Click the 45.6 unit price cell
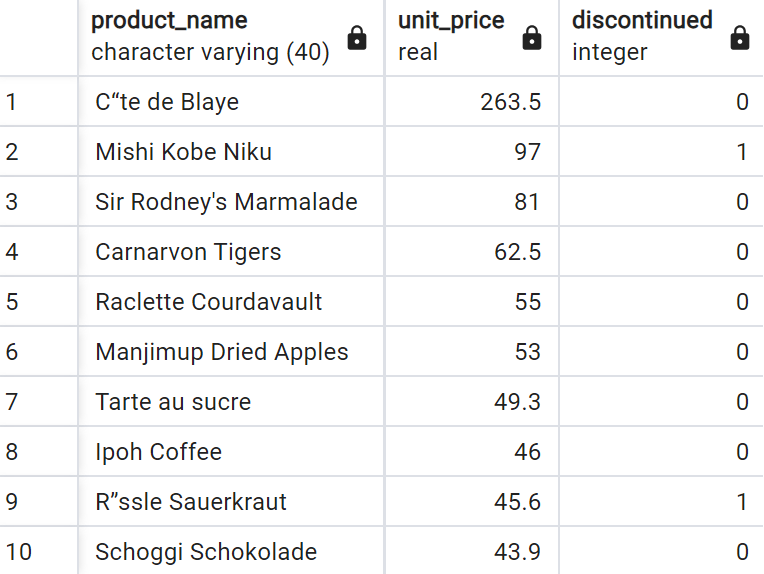Viewport: 764px width, 574px height. click(472, 501)
